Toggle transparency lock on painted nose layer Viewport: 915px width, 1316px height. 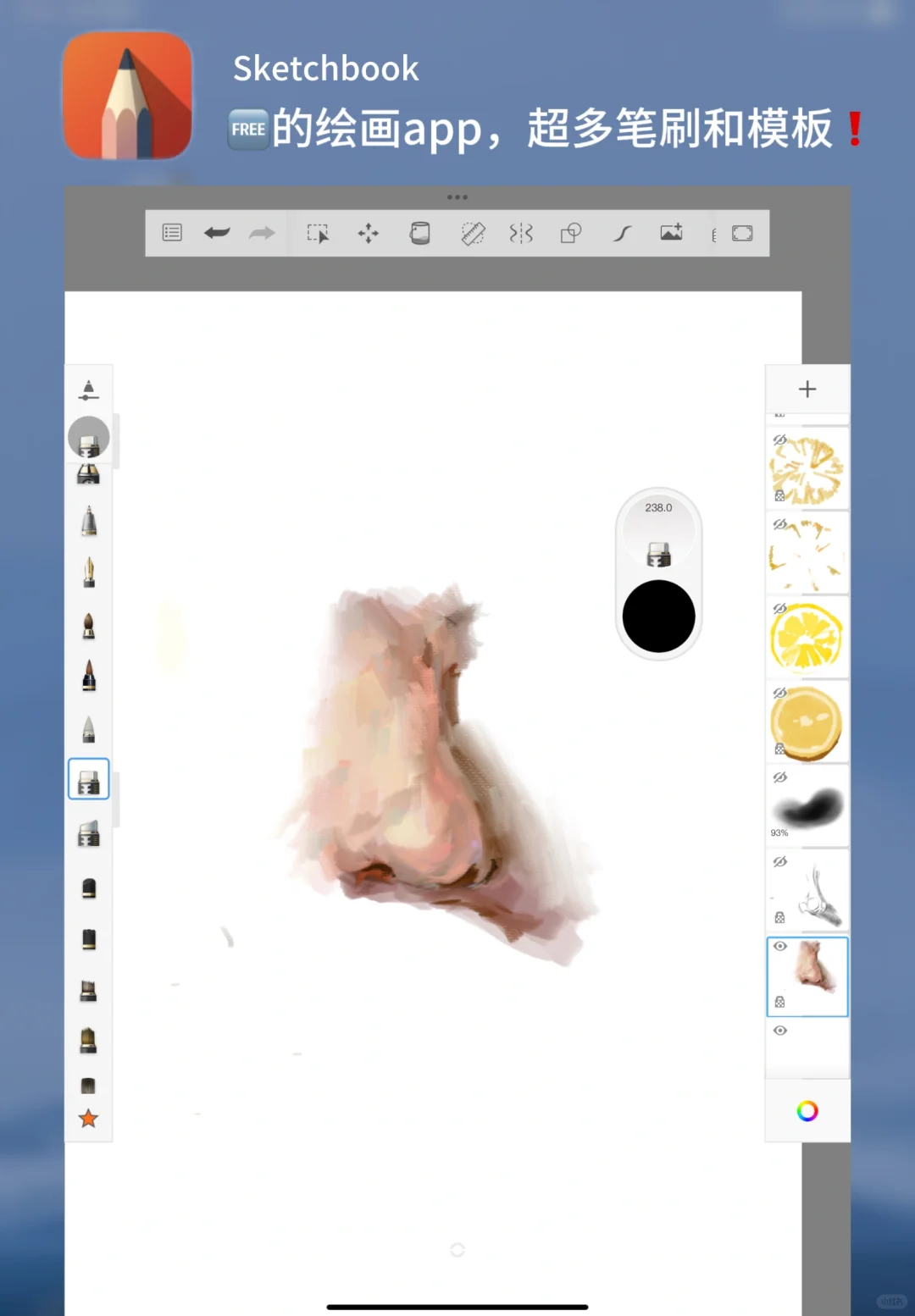coord(779,1002)
